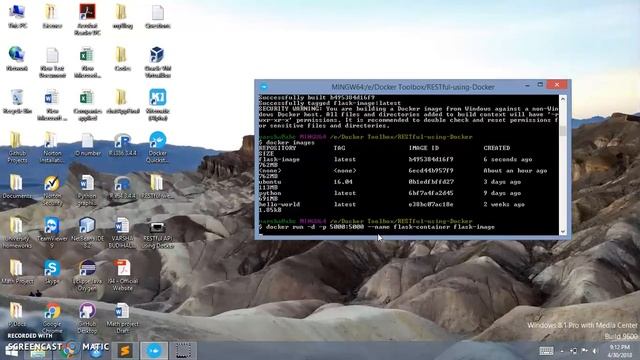Screen dimensions: 640x360
Task: Minimize the MINGW64 terminal window
Action: point(527,85)
